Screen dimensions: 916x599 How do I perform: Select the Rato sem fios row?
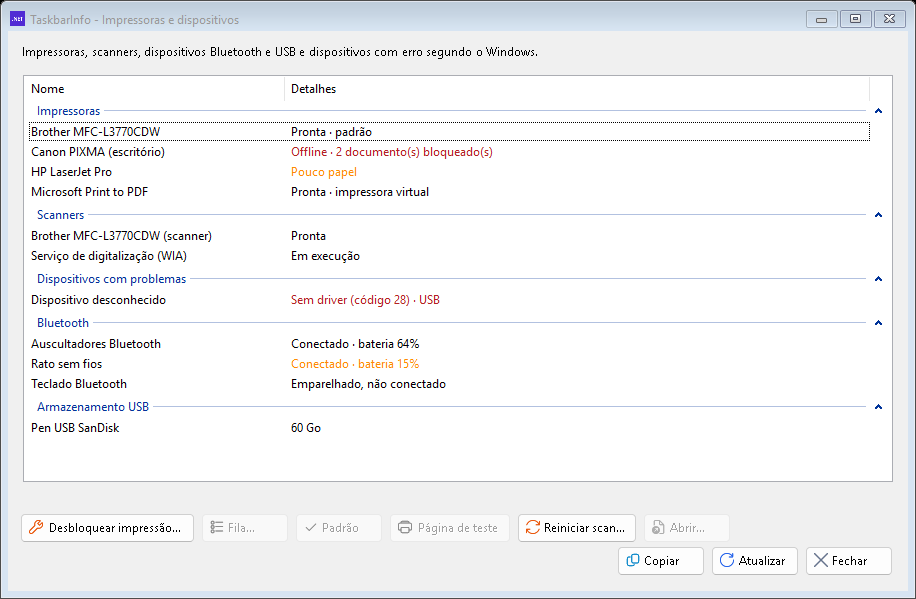tap(449, 363)
